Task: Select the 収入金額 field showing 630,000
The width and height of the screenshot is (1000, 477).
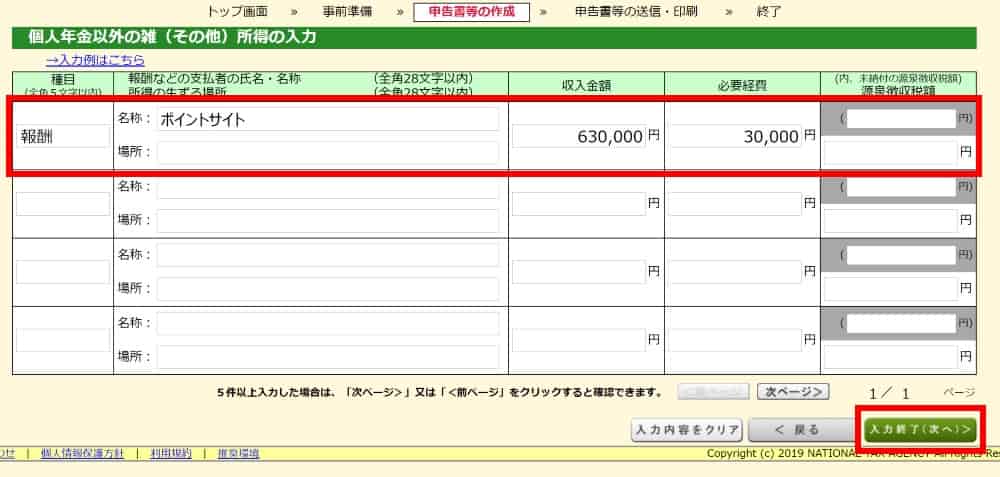Action: coord(579,136)
